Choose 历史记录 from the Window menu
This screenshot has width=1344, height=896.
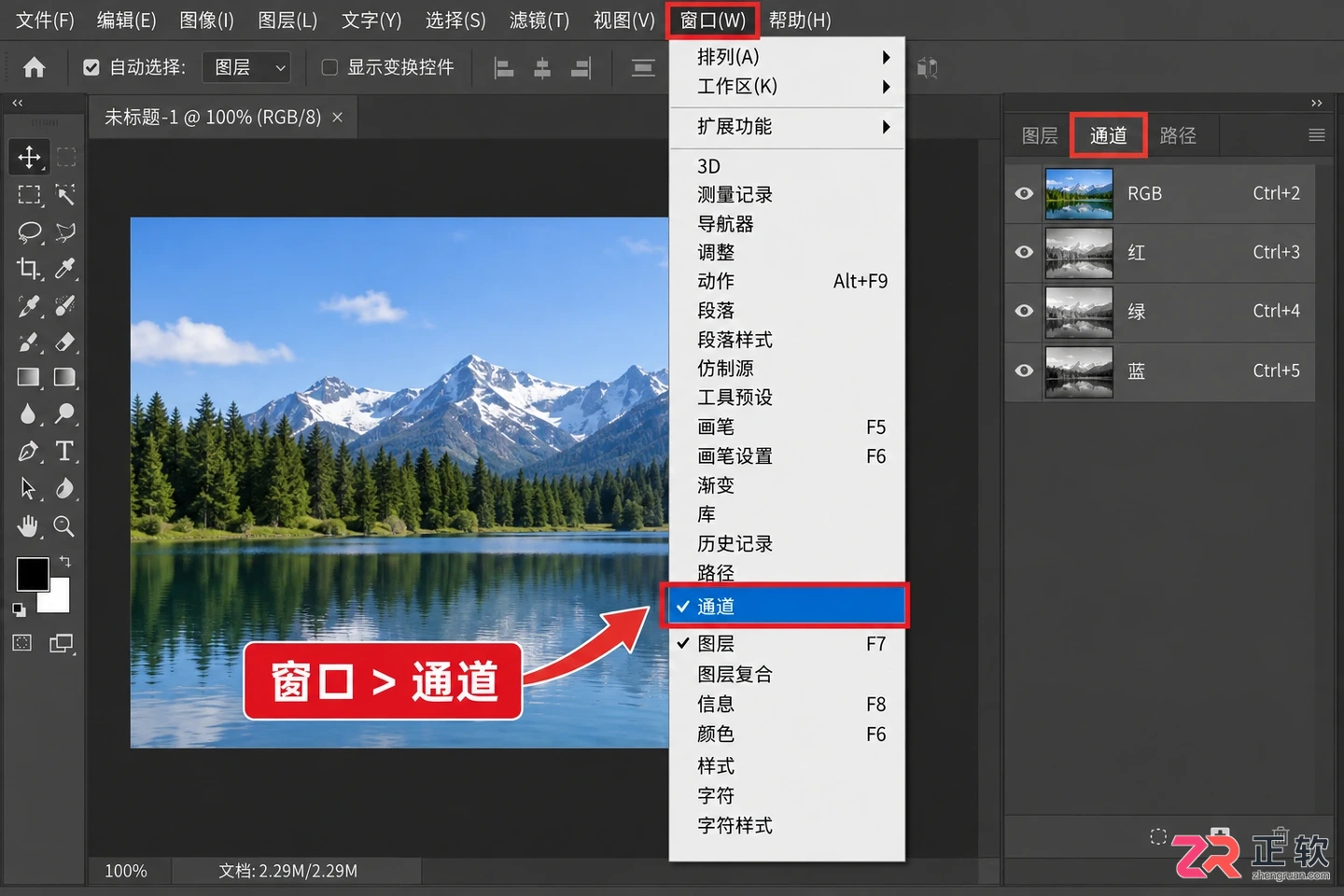coord(787,543)
